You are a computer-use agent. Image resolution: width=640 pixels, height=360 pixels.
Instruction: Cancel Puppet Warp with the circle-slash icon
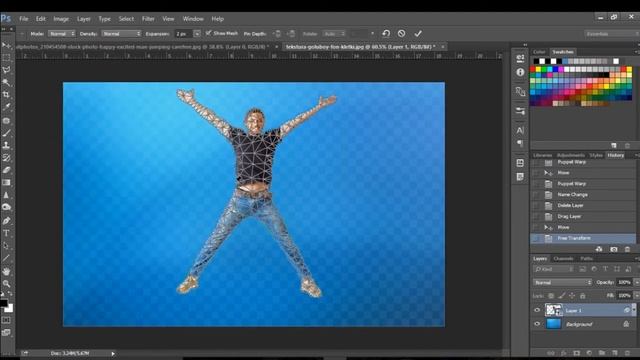click(402, 33)
